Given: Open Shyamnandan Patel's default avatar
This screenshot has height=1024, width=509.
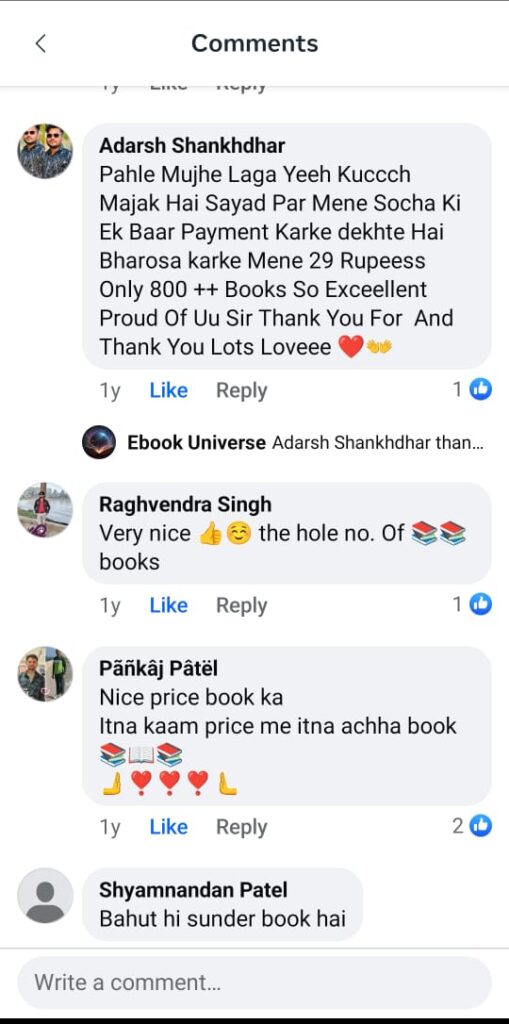Looking at the screenshot, I should (x=45, y=895).
